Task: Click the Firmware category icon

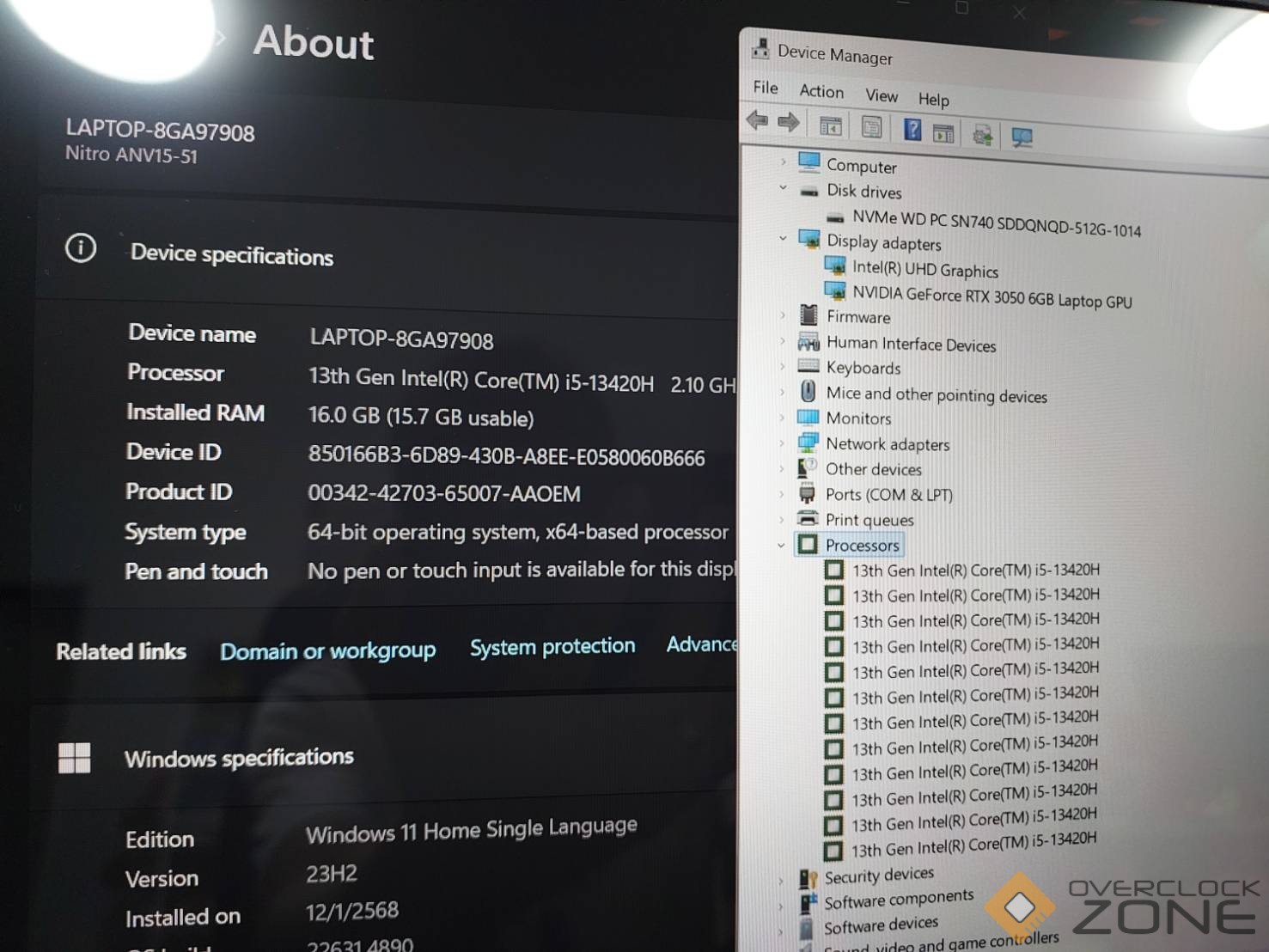Action: point(808,314)
